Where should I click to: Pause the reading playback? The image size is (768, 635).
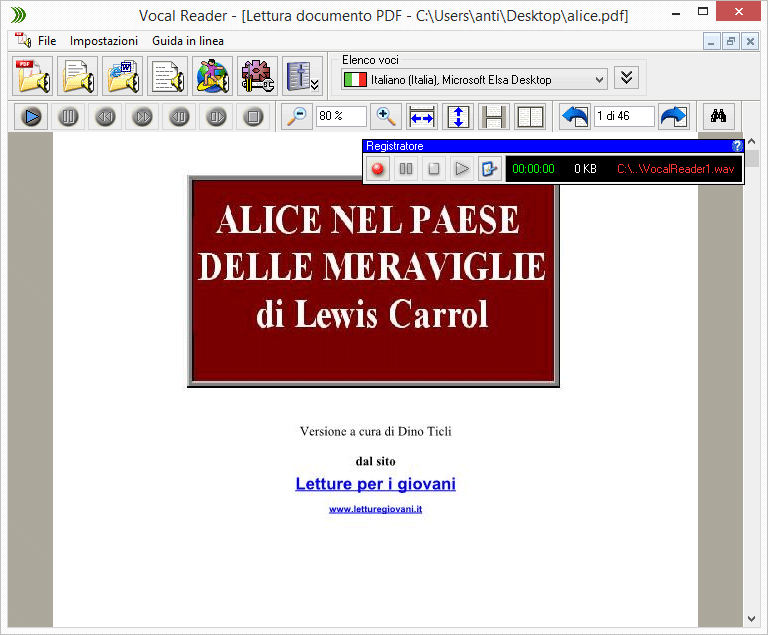[x=68, y=117]
